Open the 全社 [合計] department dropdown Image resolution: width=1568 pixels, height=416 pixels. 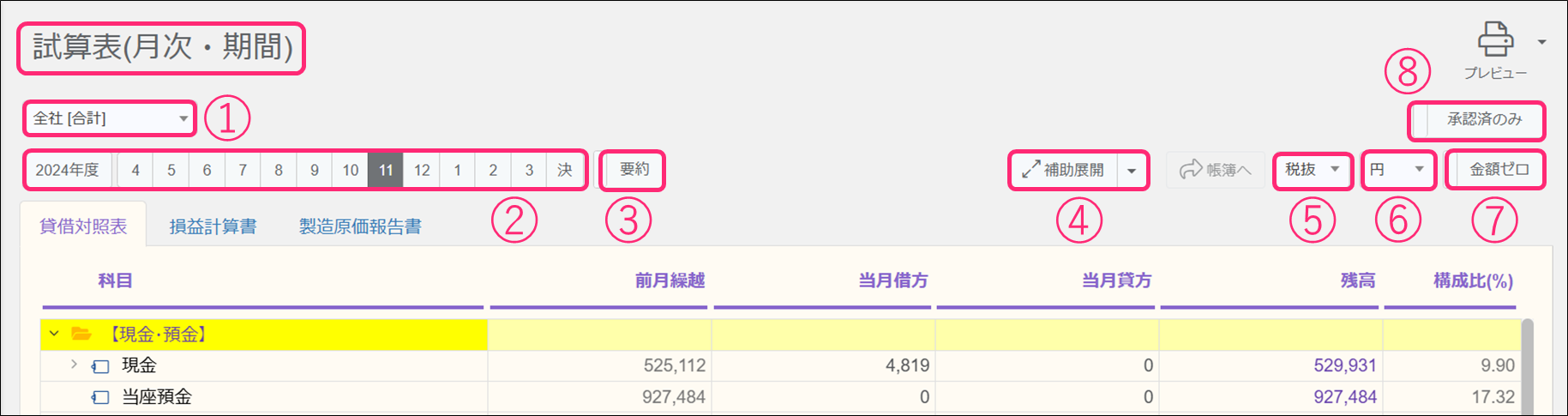(109, 118)
